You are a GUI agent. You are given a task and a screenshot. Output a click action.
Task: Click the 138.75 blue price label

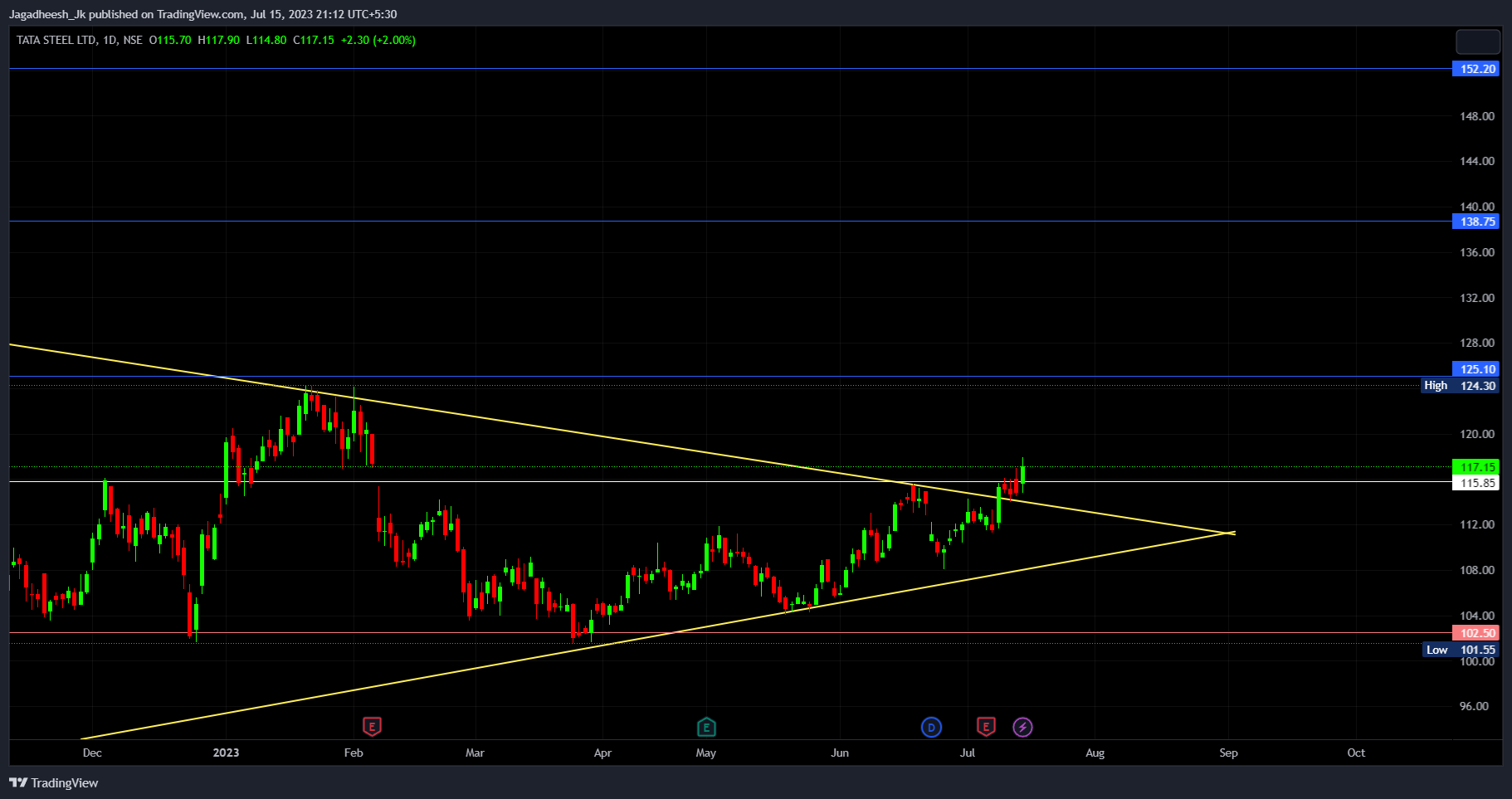1477,222
